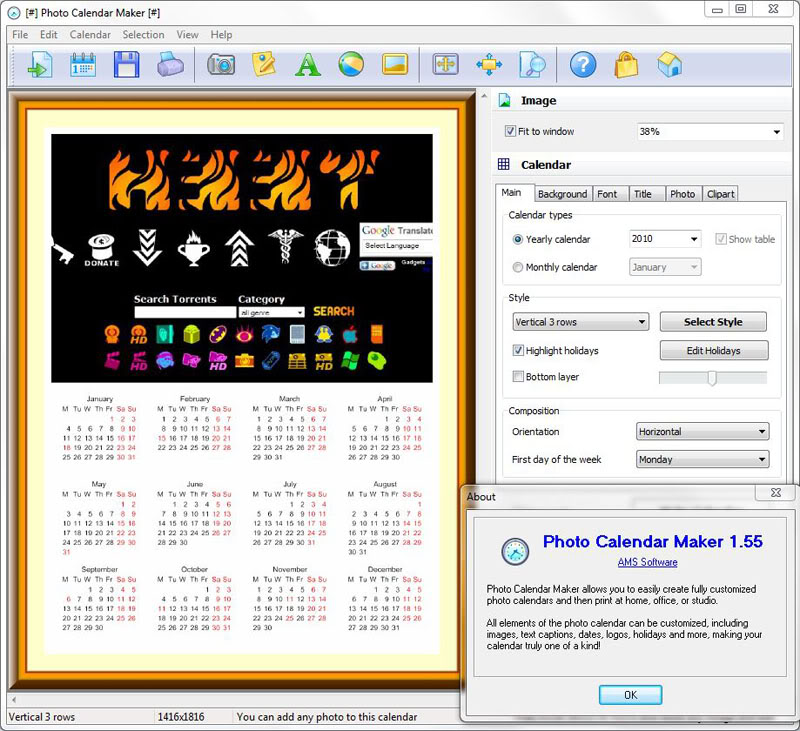Add text with the green A icon
This screenshot has width=800, height=731.
[308, 65]
